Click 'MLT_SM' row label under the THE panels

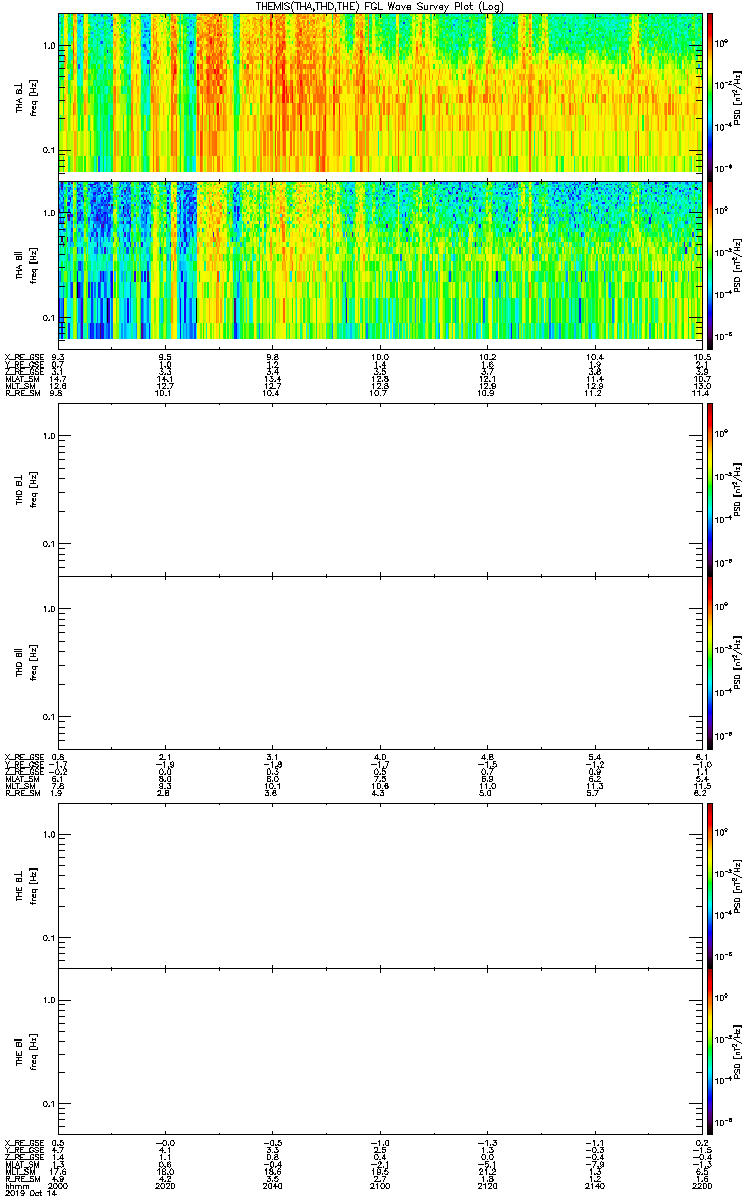[21, 1173]
